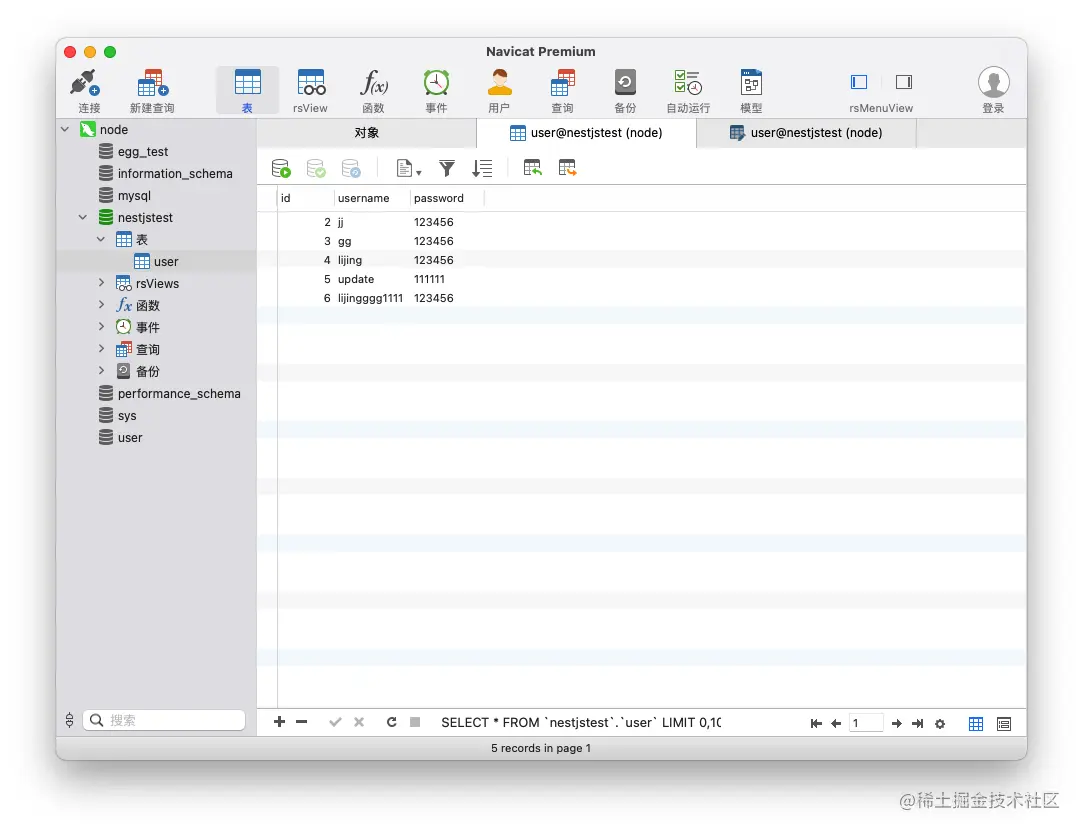Switch to second user@nestjstest (node) design tab
This screenshot has height=834, width=1083.
[807, 133]
